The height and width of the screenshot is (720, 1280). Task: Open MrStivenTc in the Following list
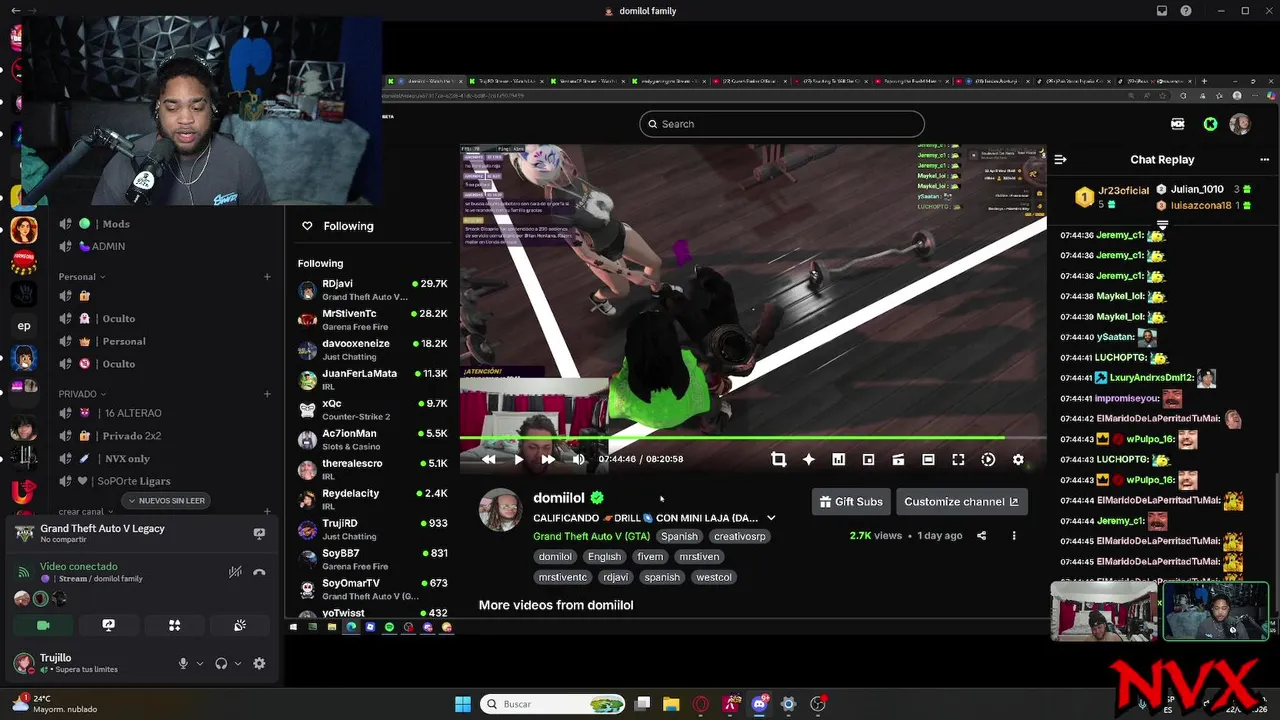[x=372, y=320]
